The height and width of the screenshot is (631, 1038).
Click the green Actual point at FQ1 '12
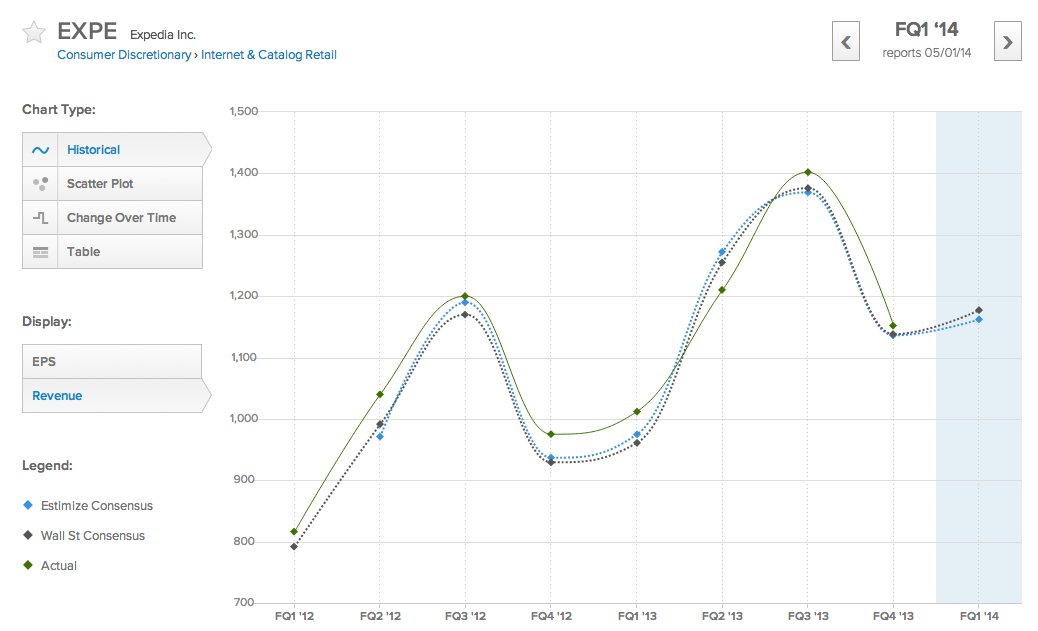point(294,532)
